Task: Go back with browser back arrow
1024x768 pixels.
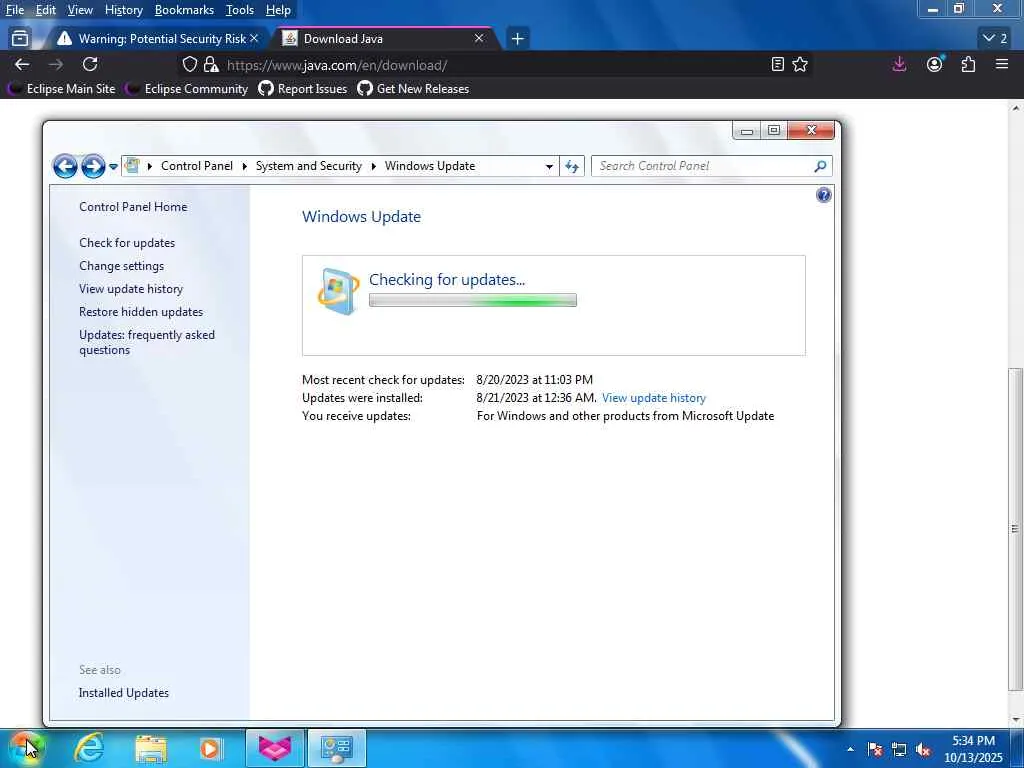Action: click(x=22, y=65)
